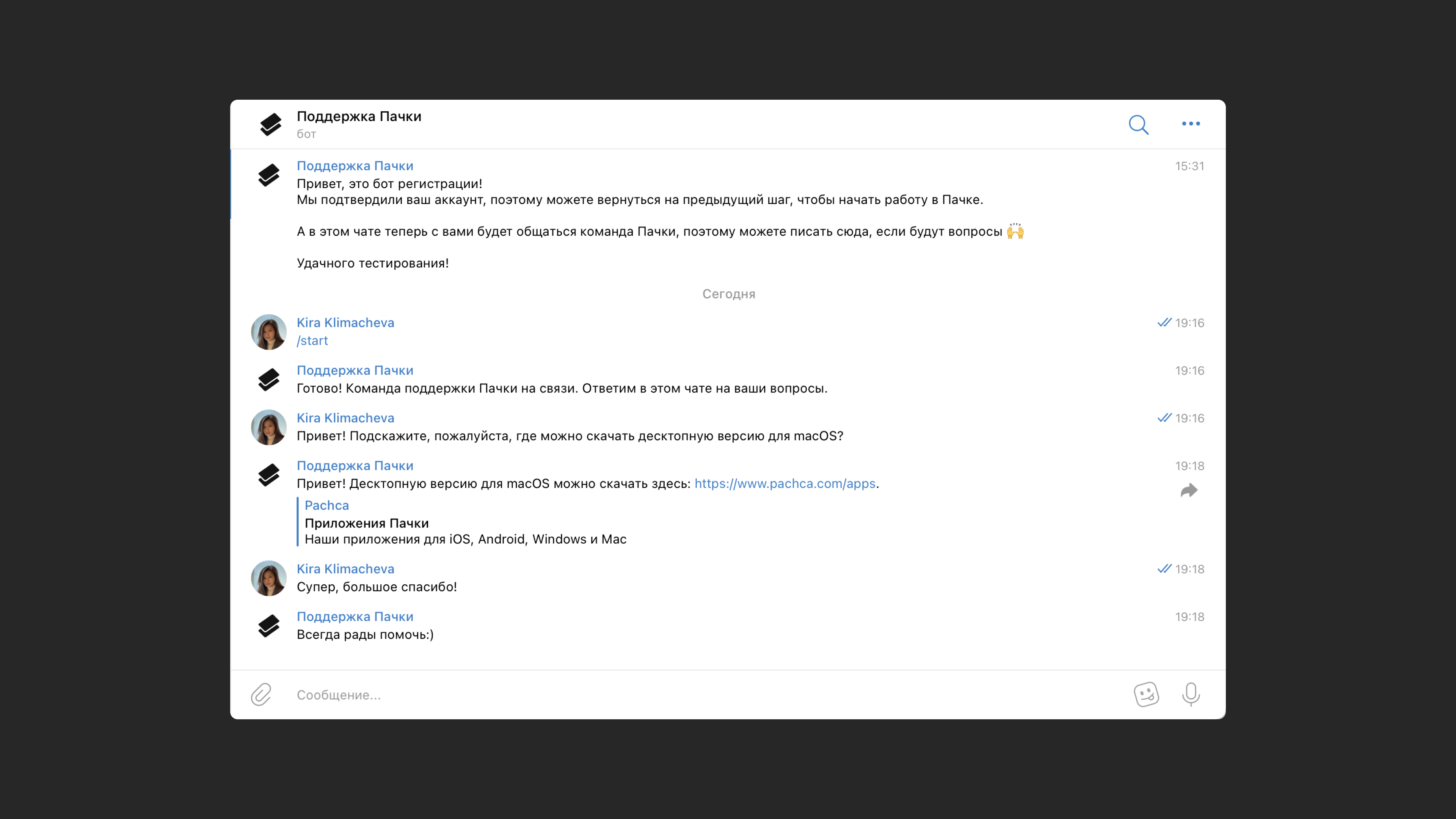This screenshot has width=1456, height=819.
Task: Click Поддержка Пачки sender name above Всегда рады помочь
Action: (355, 617)
